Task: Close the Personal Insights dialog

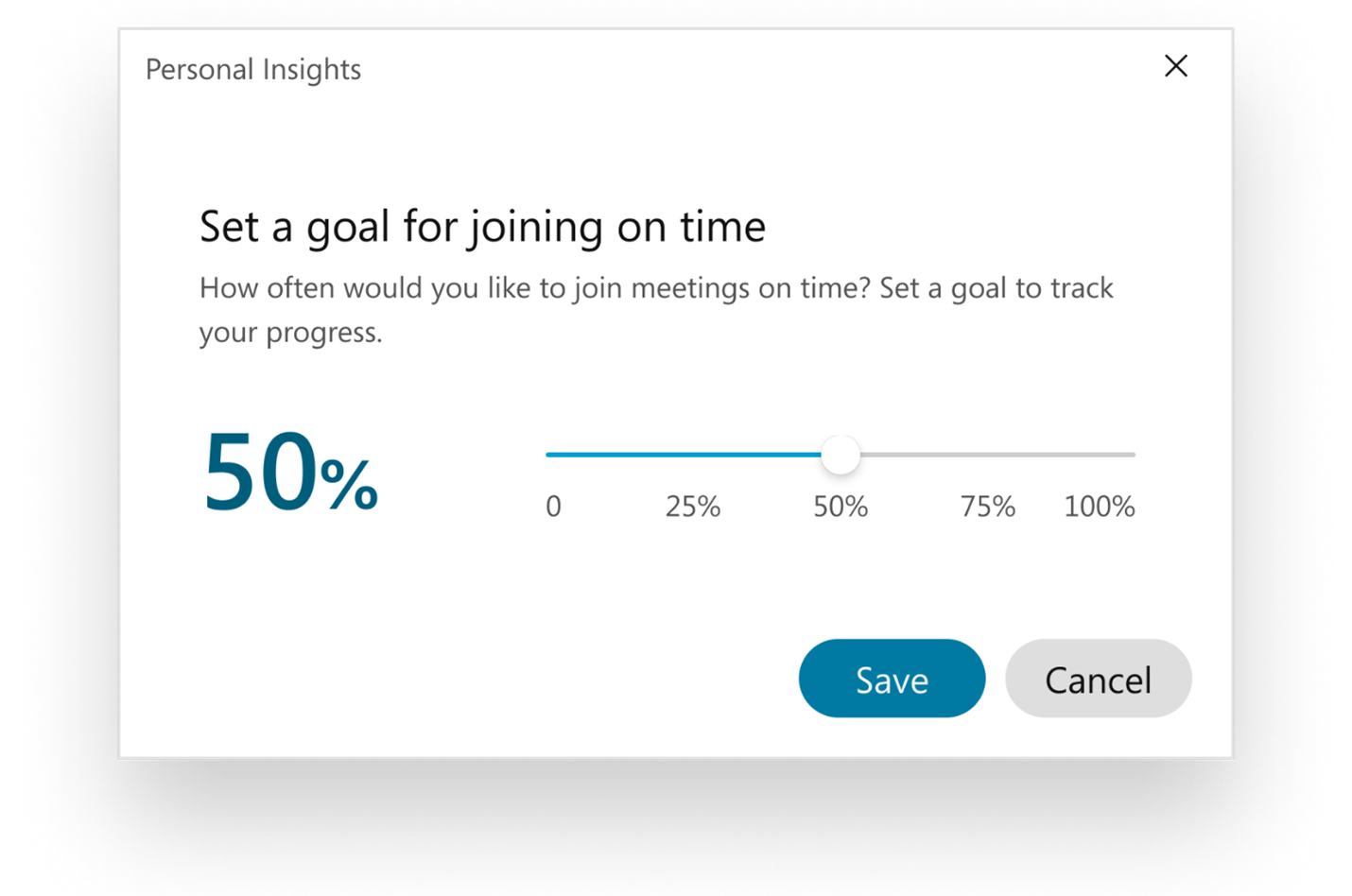Action: (x=1175, y=66)
